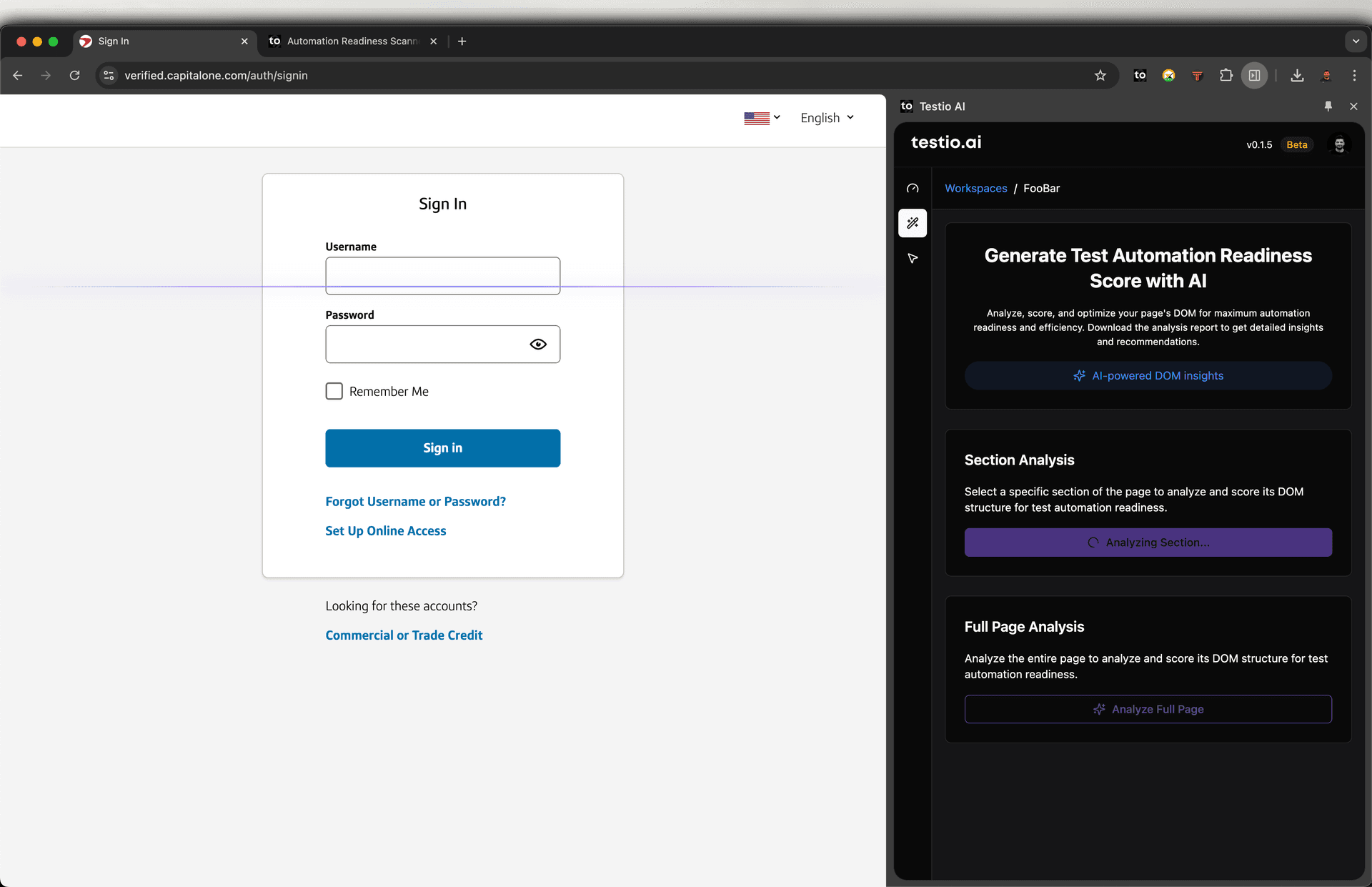Toggle the side panel icon in toolbar

tap(1254, 75)
